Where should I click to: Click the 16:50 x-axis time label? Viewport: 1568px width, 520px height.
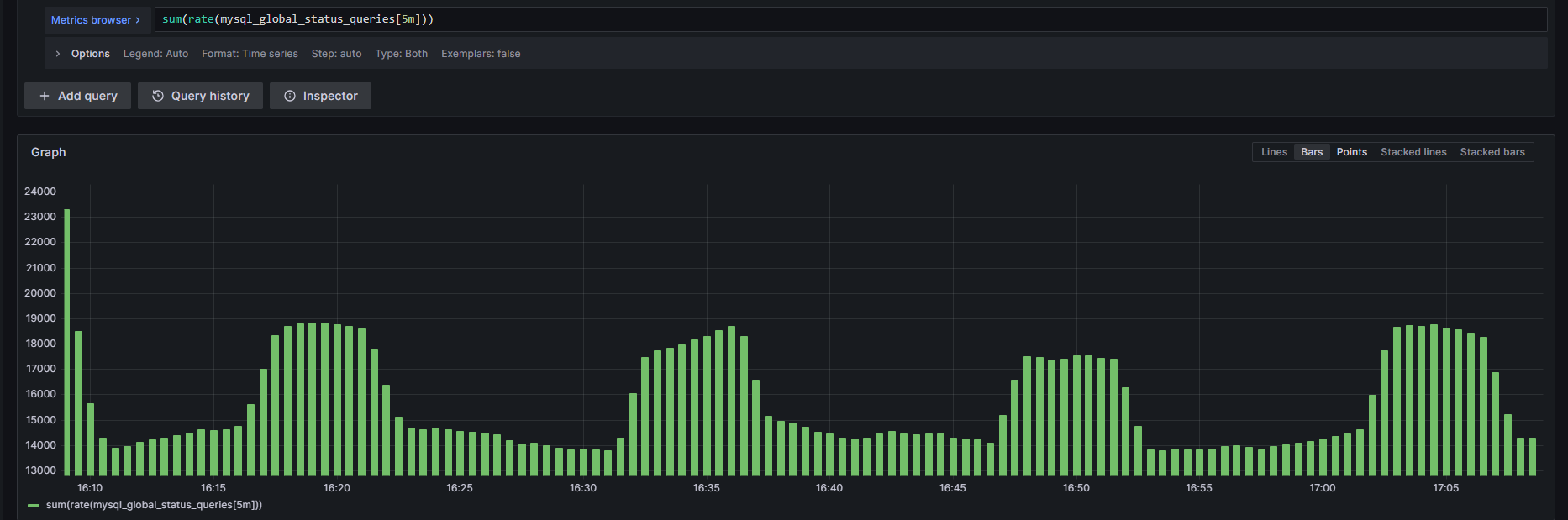coord(1076,488)
